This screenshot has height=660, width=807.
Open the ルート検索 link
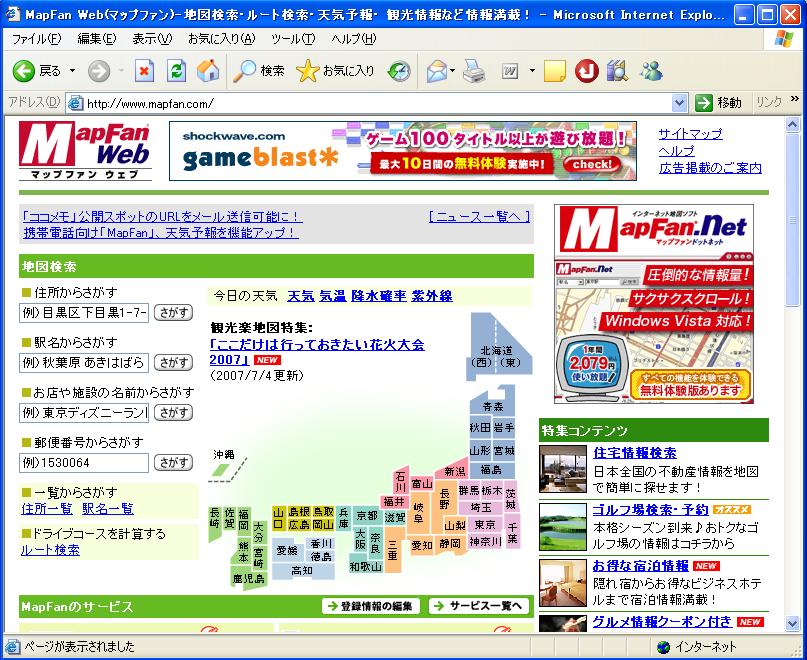click(x=50, y=550)
